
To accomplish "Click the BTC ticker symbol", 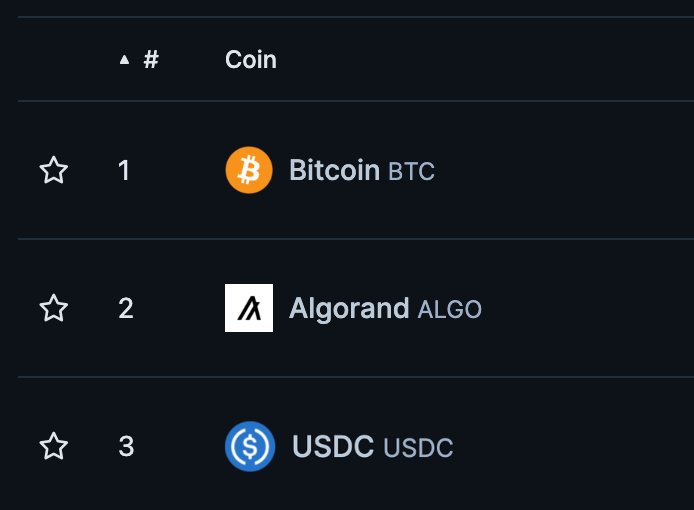I will coord(411,172).
